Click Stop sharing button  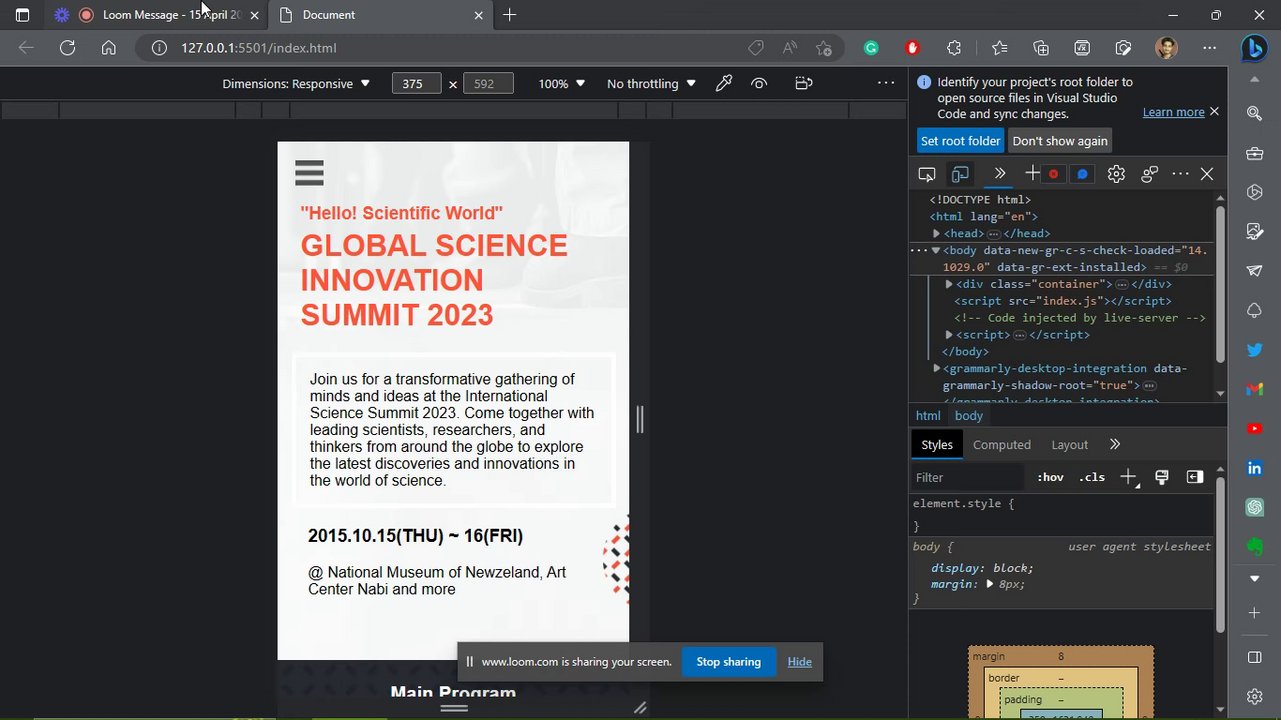pos(728,662)
